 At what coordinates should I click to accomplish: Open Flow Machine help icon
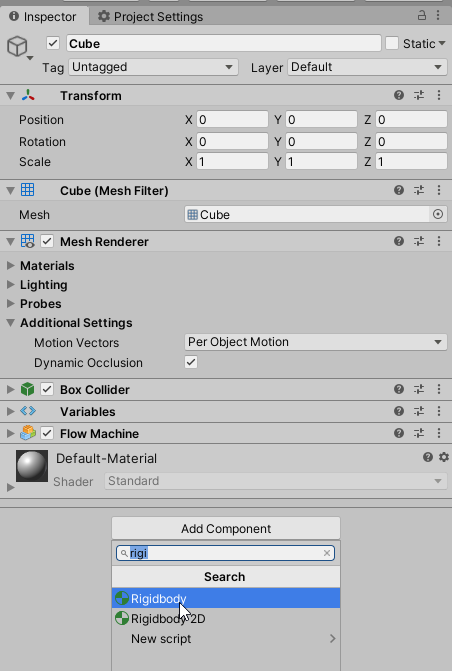(399, 433)
